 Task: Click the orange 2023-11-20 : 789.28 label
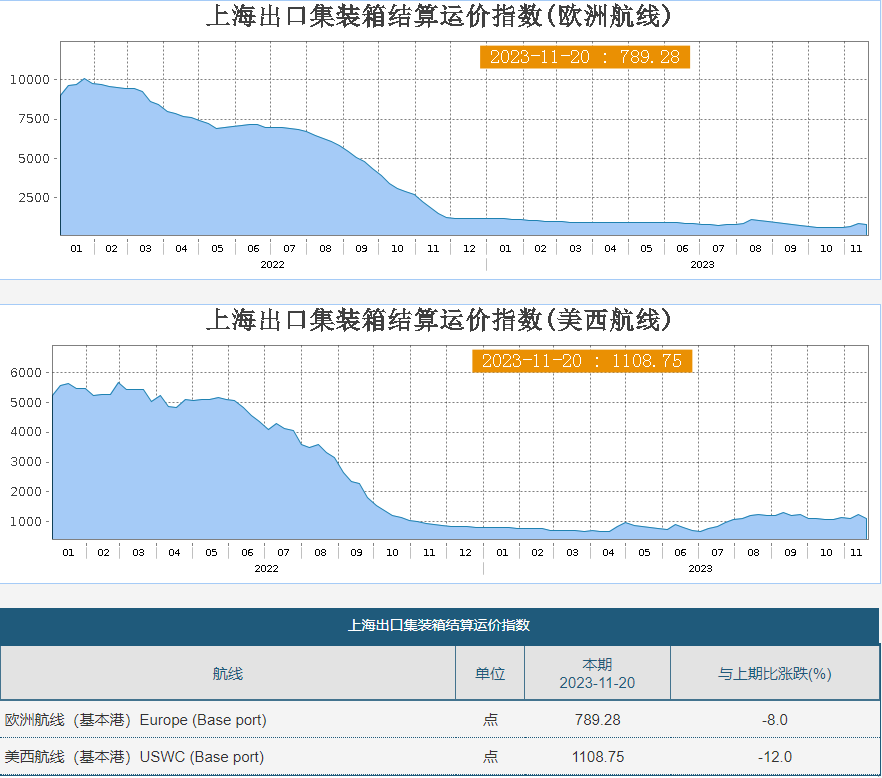point(584,57)
